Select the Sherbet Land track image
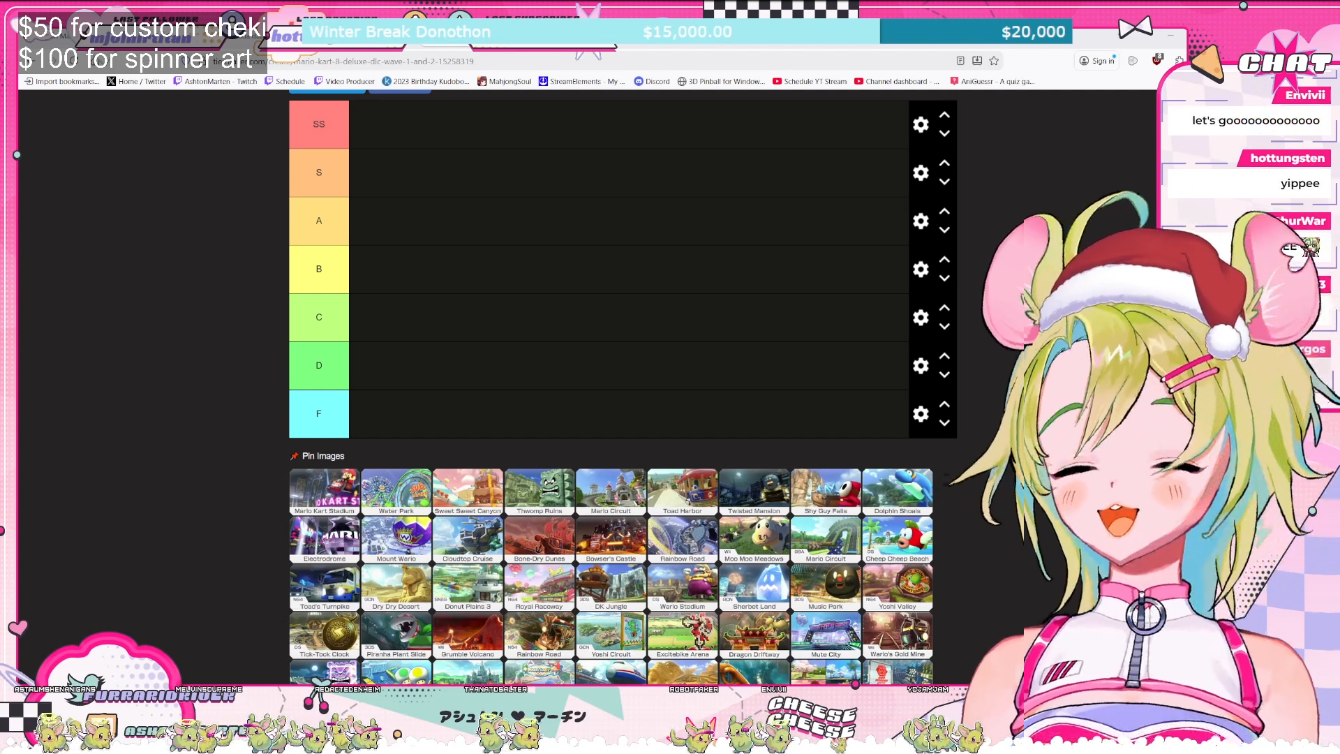This screenshot has height=754, width=1340. pyautogui.click(x=754, y=588)
